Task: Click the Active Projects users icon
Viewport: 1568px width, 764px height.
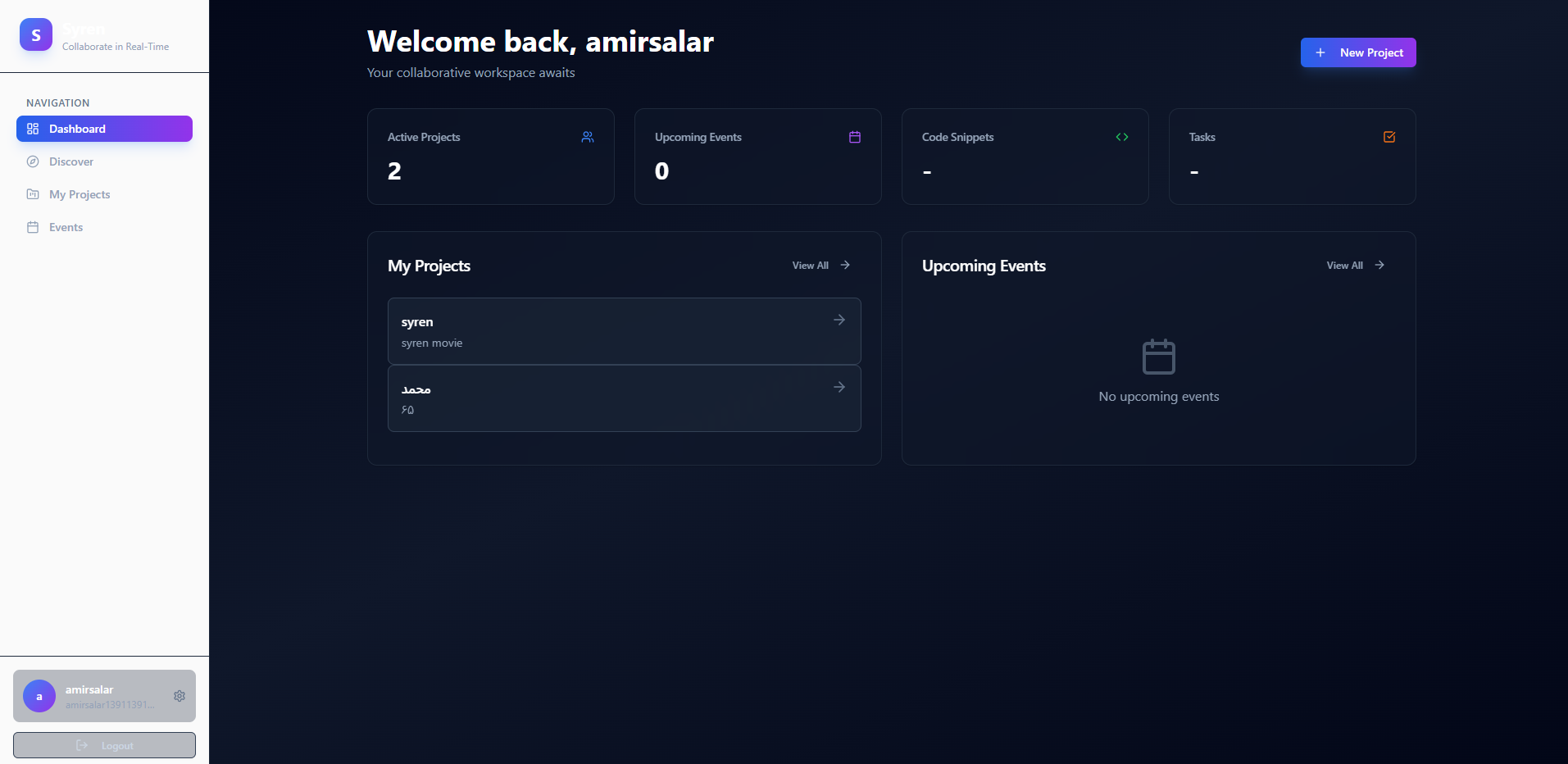Action: 587,137
